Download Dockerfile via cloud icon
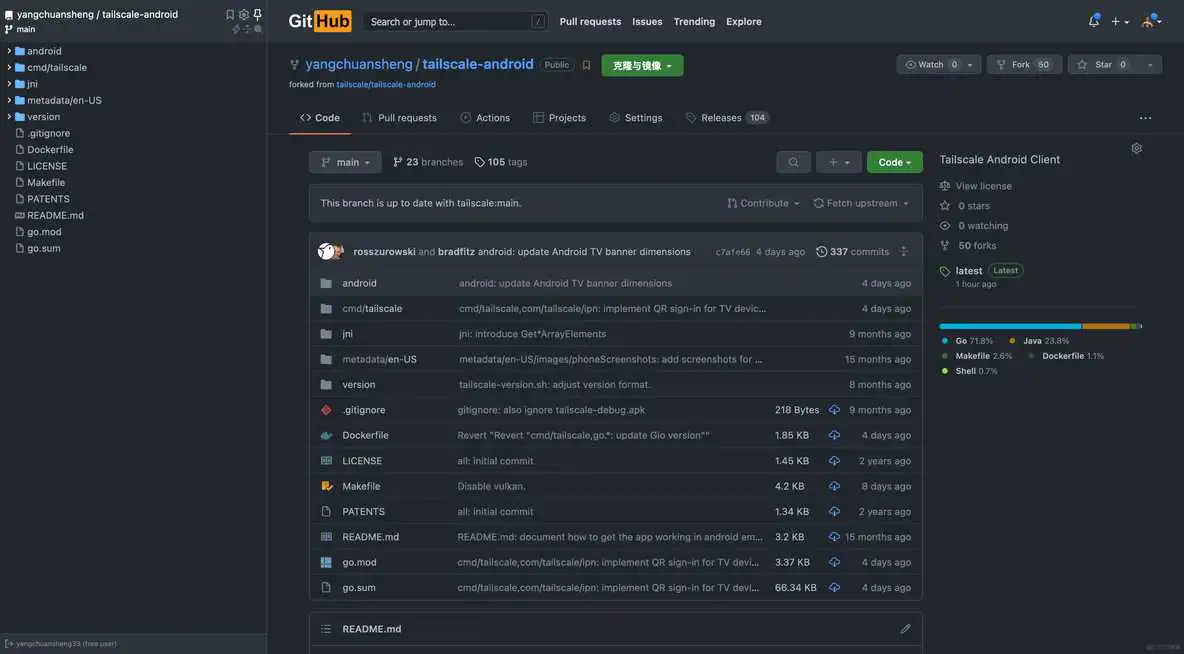This screenshot has height=654, width=1184. pyautogui.click(x=834, y=435)
